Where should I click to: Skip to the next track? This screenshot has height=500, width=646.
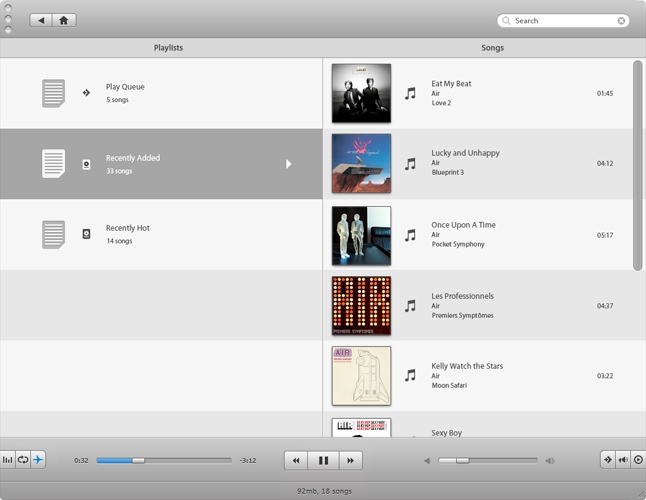(350, 461)
